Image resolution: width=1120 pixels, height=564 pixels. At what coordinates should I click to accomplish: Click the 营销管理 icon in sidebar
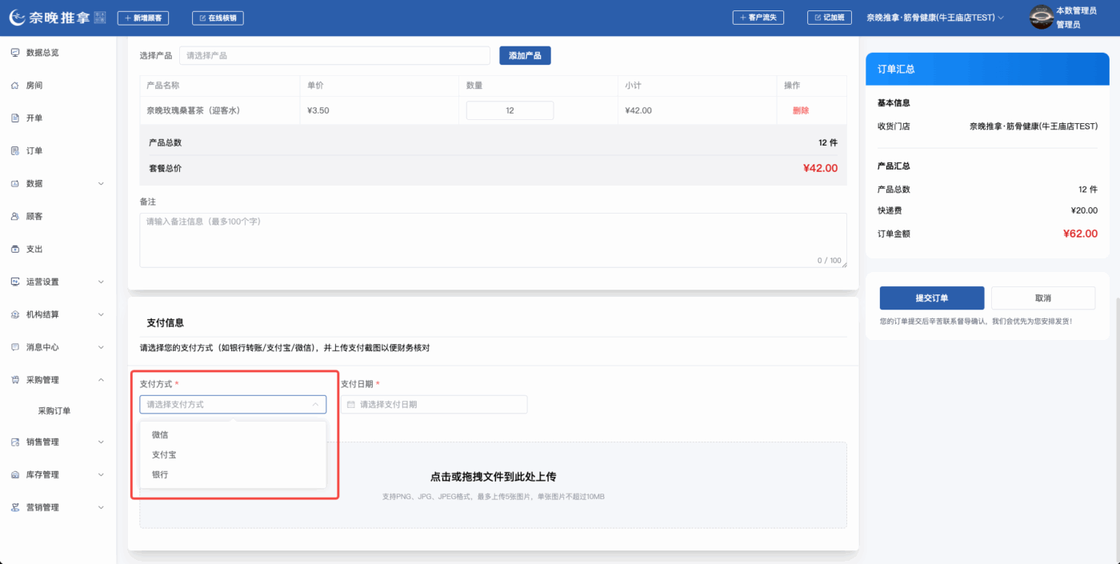point(15,508)
